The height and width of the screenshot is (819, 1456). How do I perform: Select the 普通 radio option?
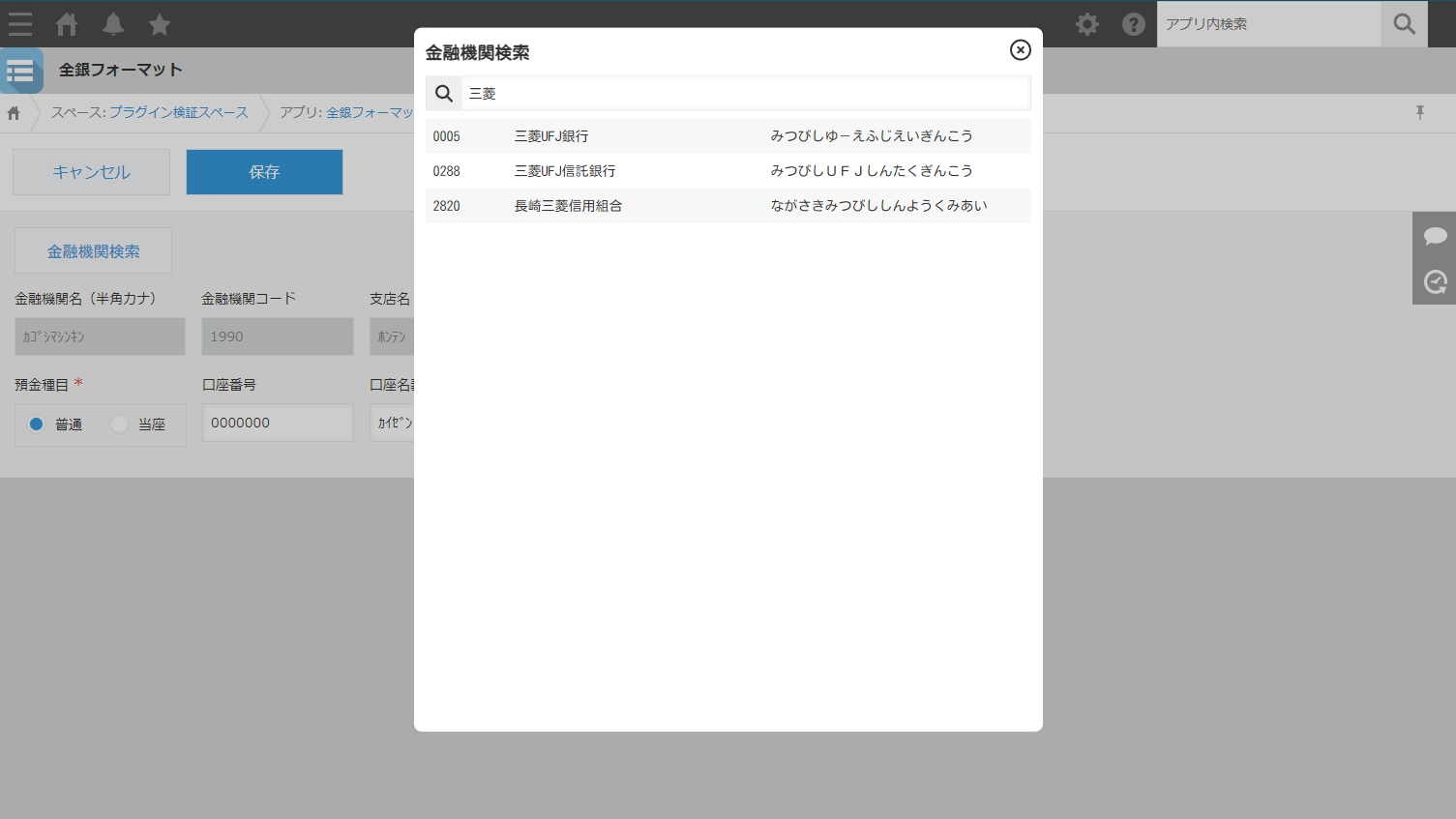pos(37,424)
